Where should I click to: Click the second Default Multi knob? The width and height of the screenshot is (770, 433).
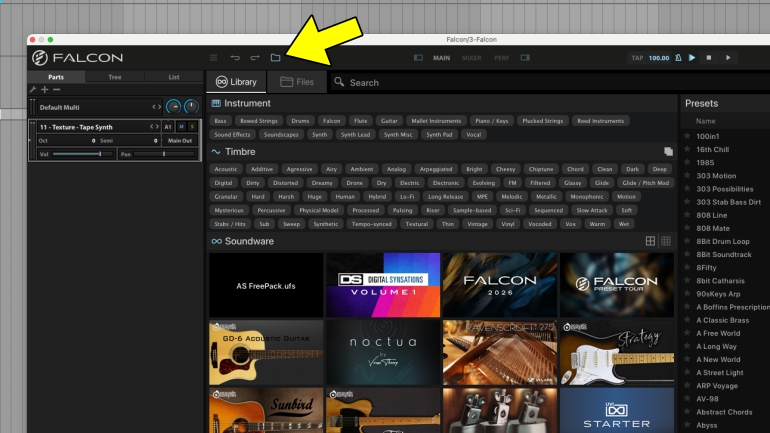pos(191,107)
